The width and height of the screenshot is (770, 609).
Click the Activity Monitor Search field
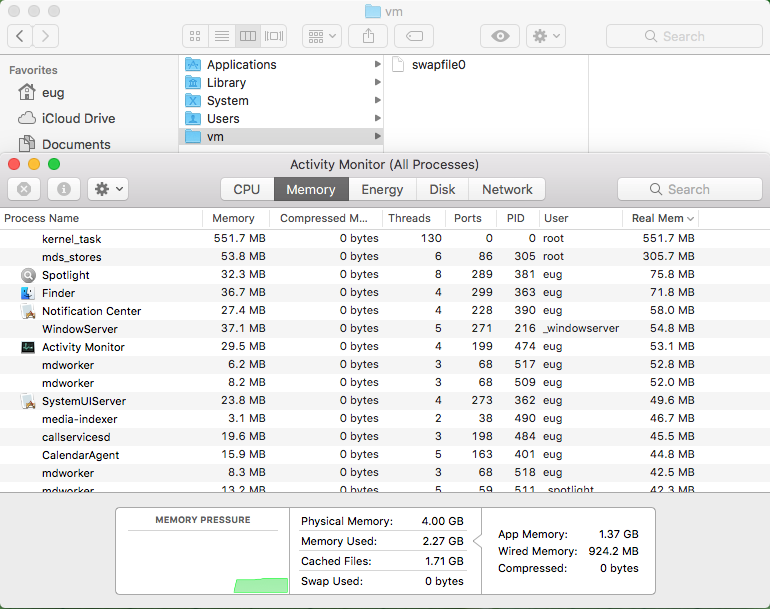[x=689, y=189]
